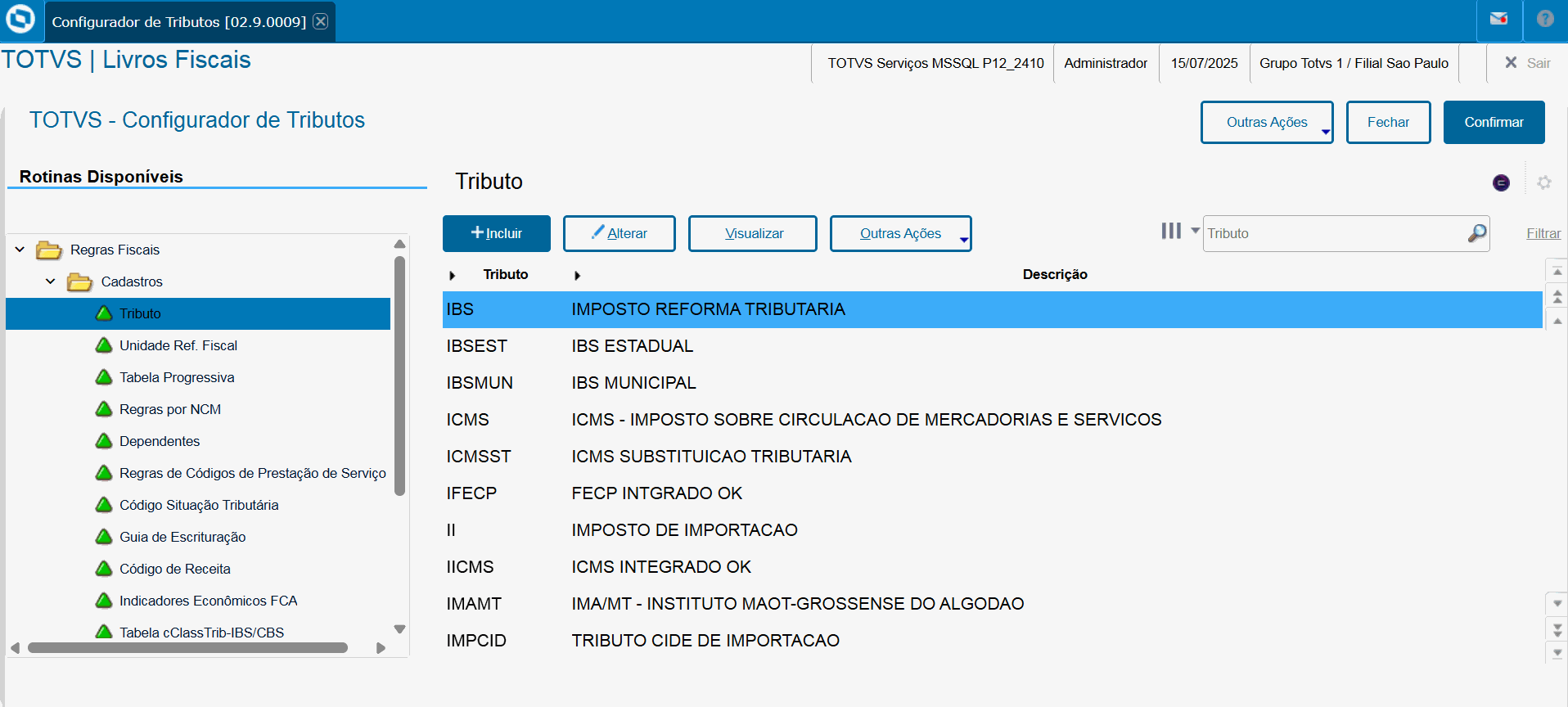The height and width of the screenshot is (707, 1568).
Task: Select Tributo in the routines tree
Action: pos(198,313)
